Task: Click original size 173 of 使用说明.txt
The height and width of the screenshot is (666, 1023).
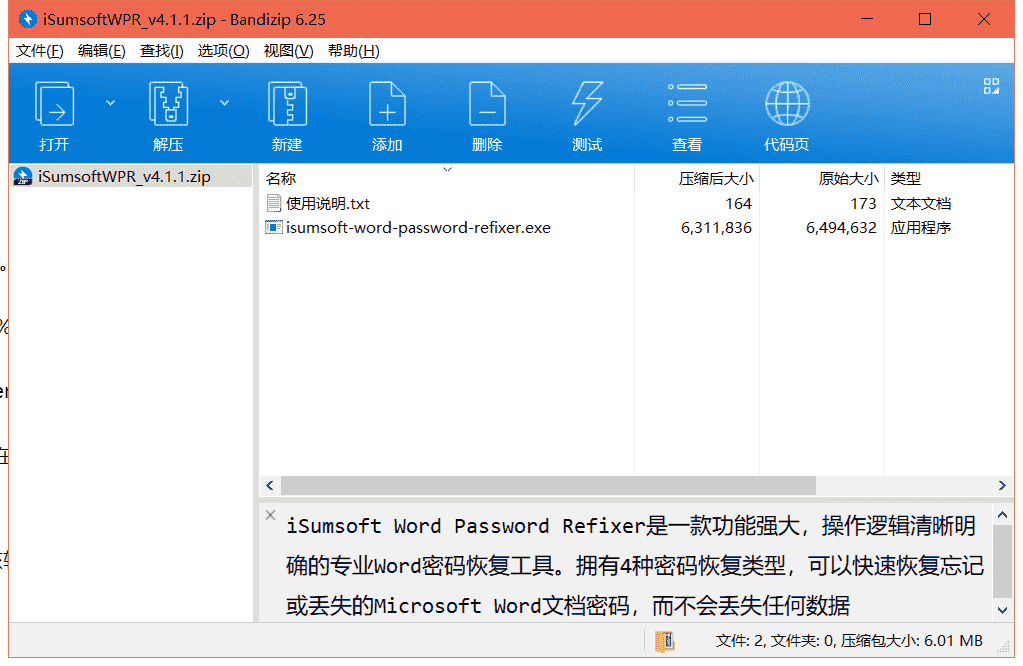Action: tap(863, 204)
